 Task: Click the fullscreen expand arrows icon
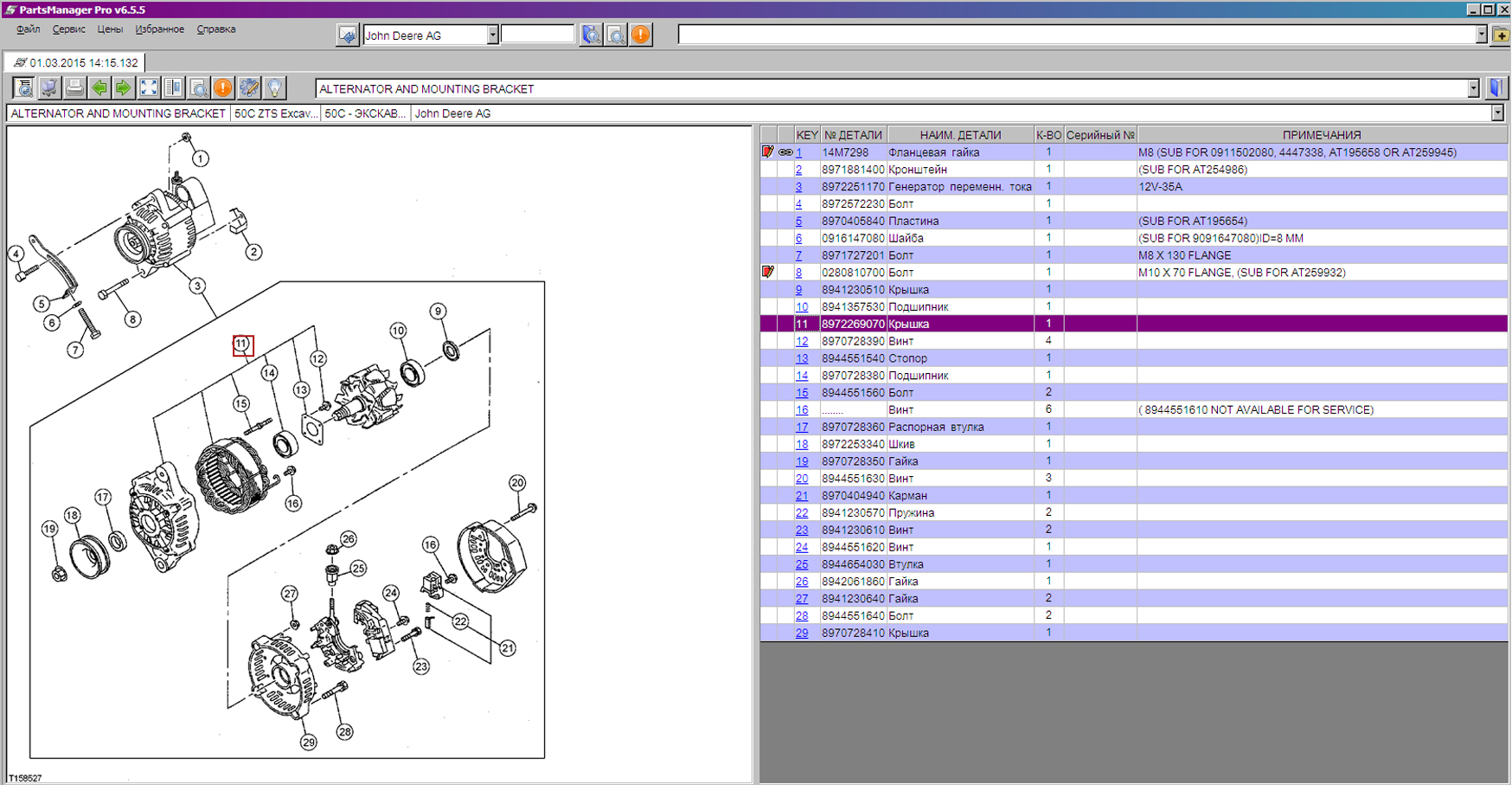pyautogui.click(x=149, y=88)
